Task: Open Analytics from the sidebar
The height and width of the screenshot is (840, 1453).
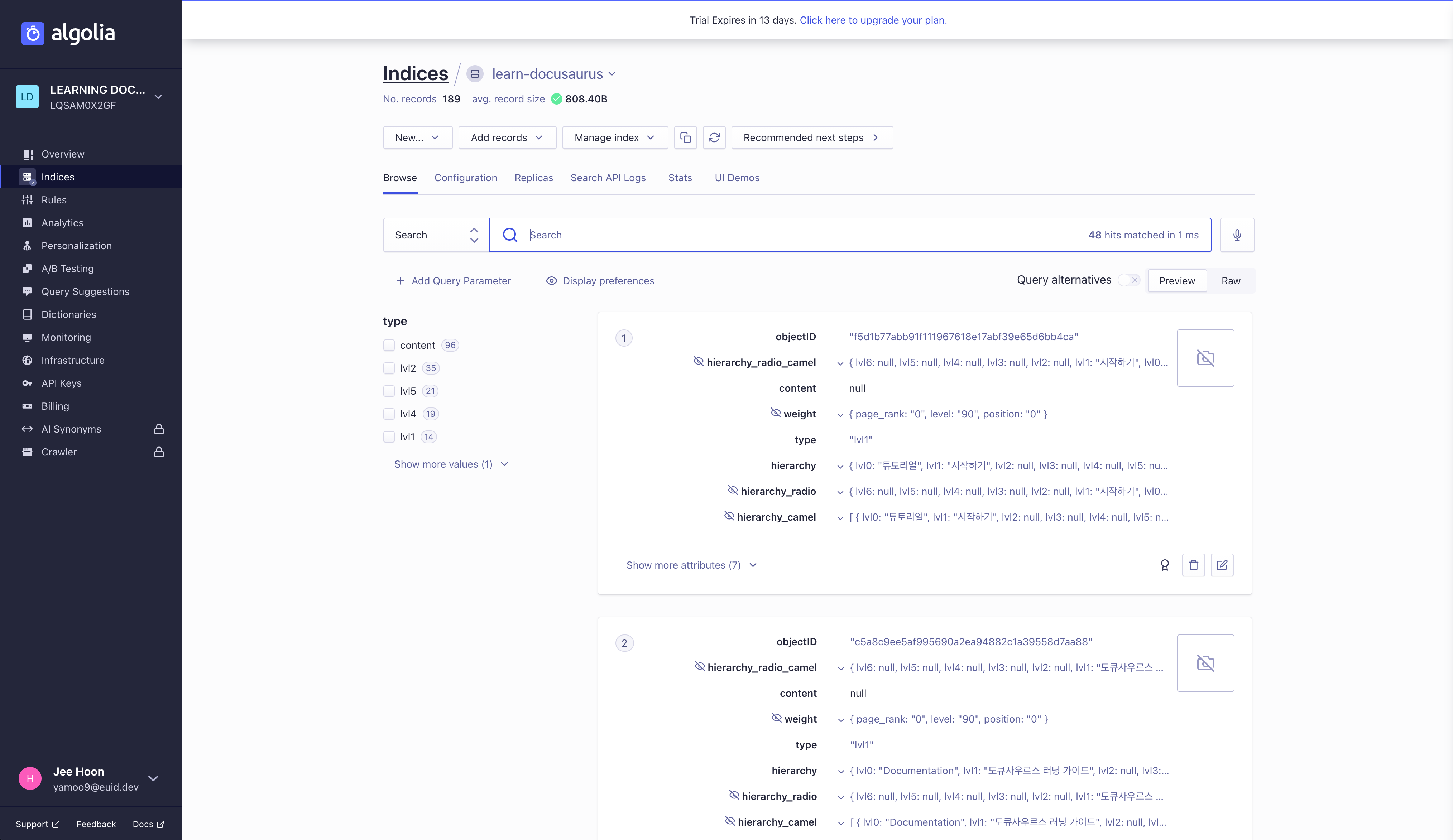Action: [x=62, y=223]
